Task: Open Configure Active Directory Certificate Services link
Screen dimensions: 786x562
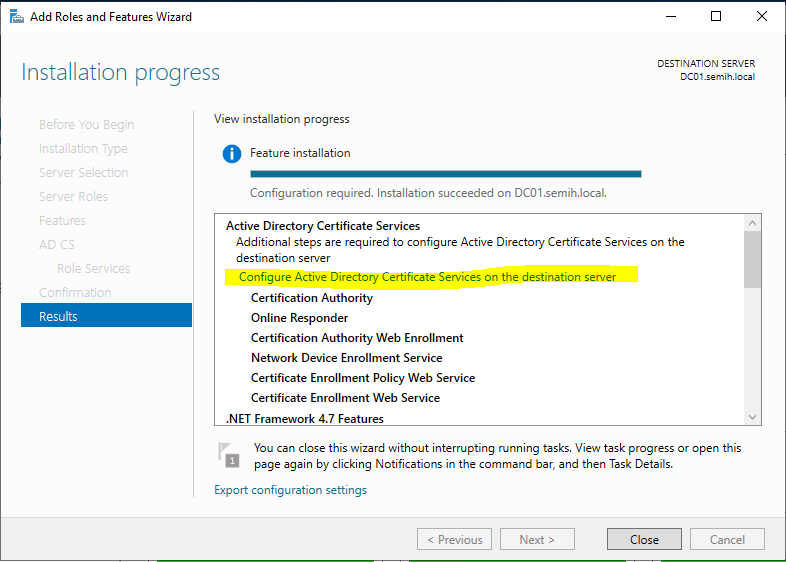Action: coord(427,276)
